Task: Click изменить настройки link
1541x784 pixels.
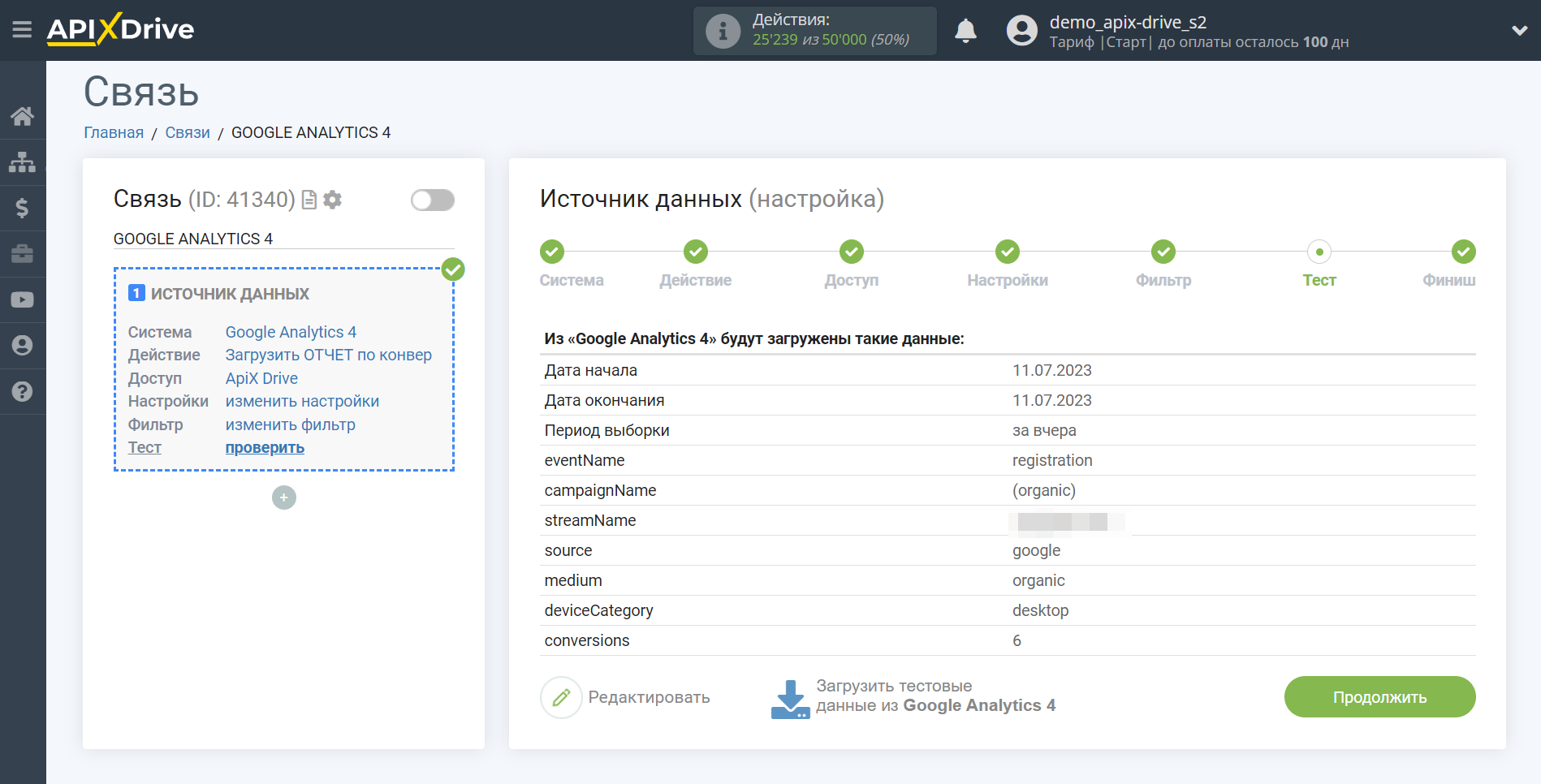Action: (302, 401)
